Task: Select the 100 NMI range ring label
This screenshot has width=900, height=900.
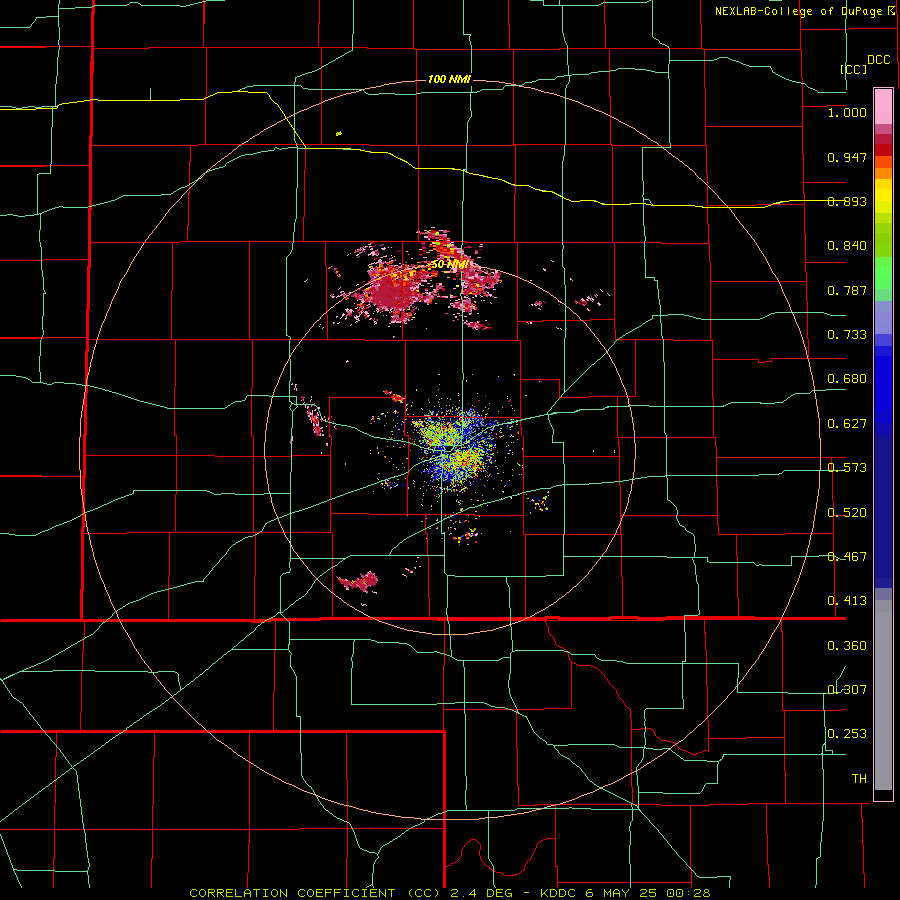Action: click(449, 79)
